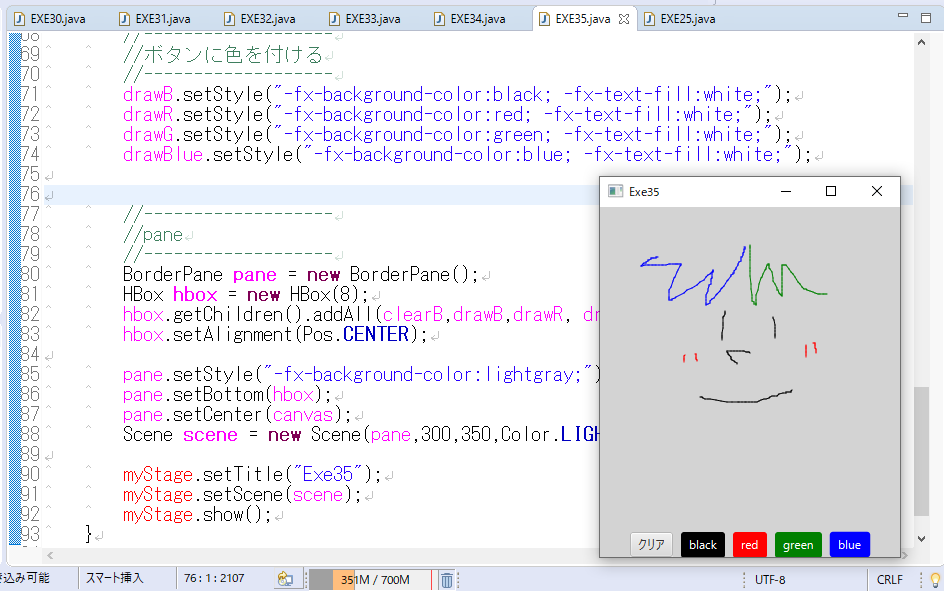The image size is (944, 591).
Task: Click the comment ボタンに色を付ける on line 69
Action: coord(223,55)
